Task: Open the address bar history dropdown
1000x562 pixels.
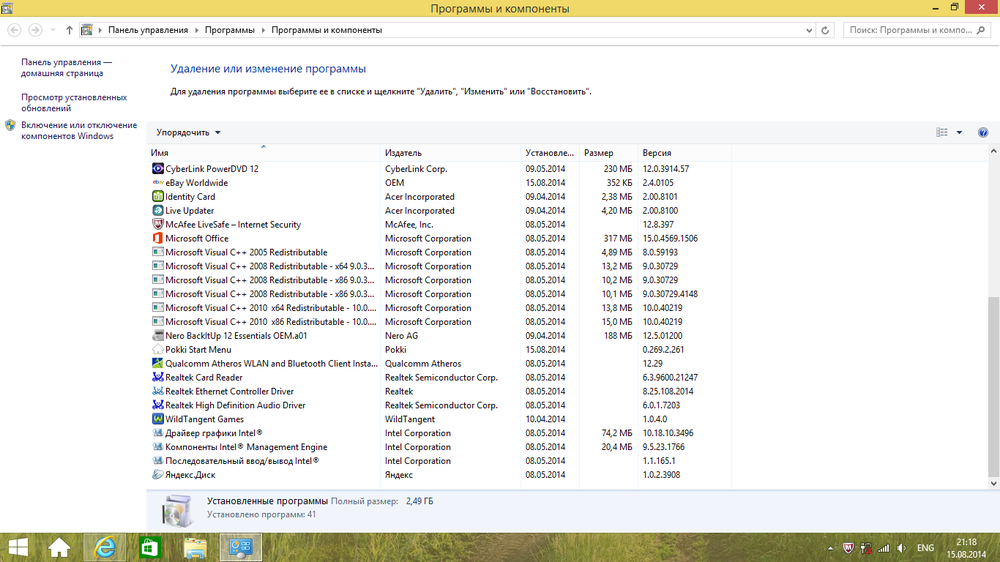Action: (x=809, y=30)
